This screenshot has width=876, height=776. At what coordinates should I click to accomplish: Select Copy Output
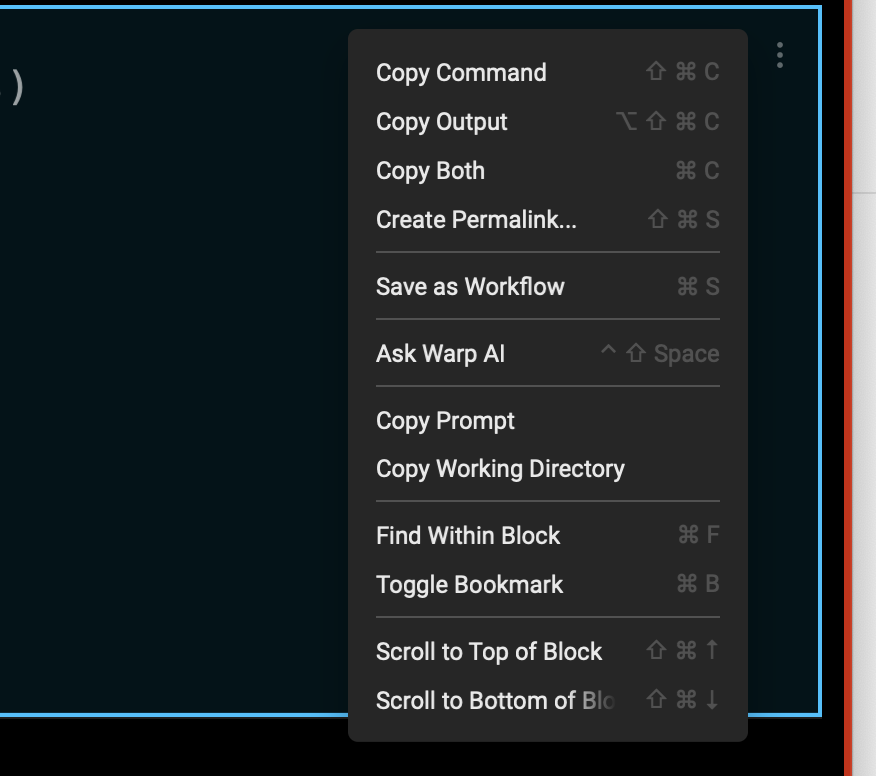(441, 122)
